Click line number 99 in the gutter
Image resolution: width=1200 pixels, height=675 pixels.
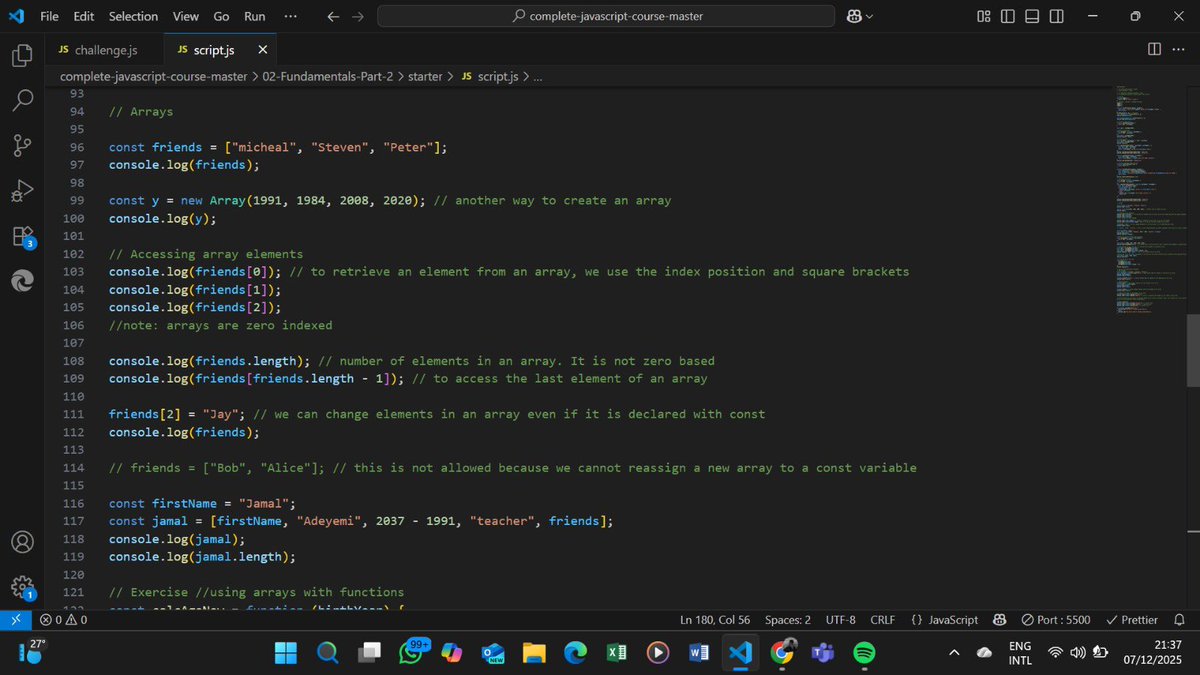pos(76,200)
